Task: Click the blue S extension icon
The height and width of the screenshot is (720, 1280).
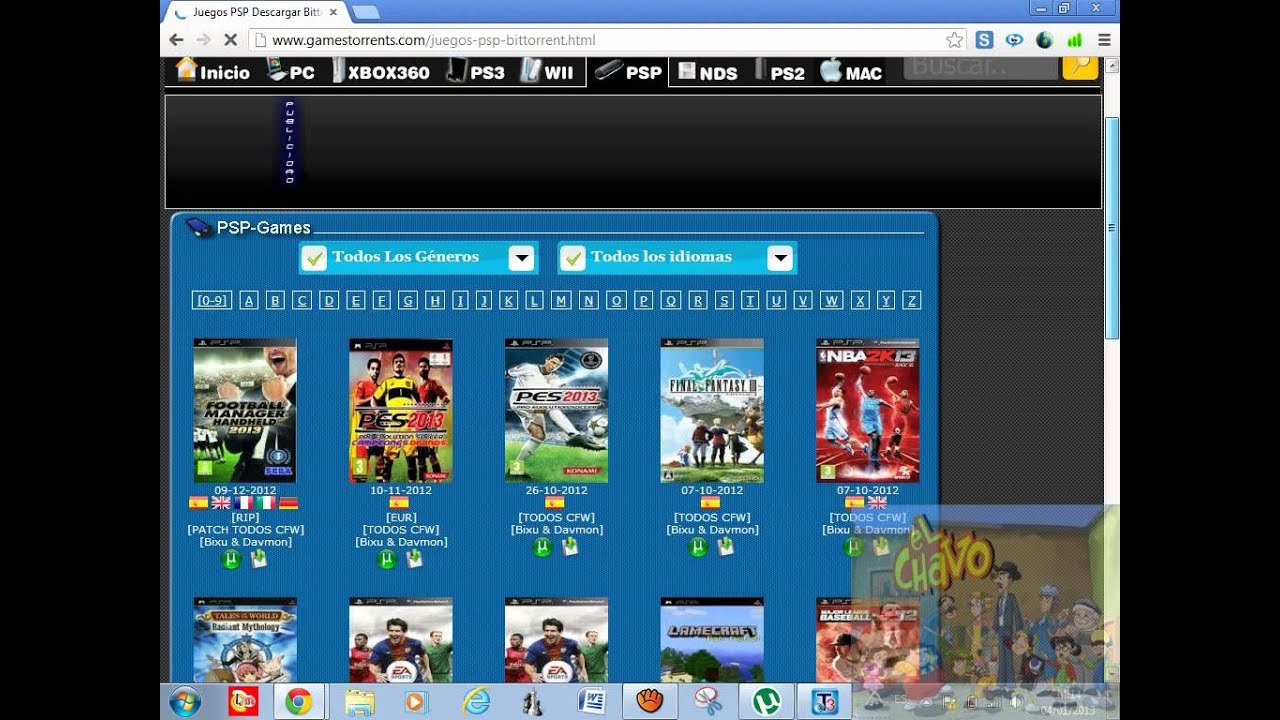Action: [984, 40]
